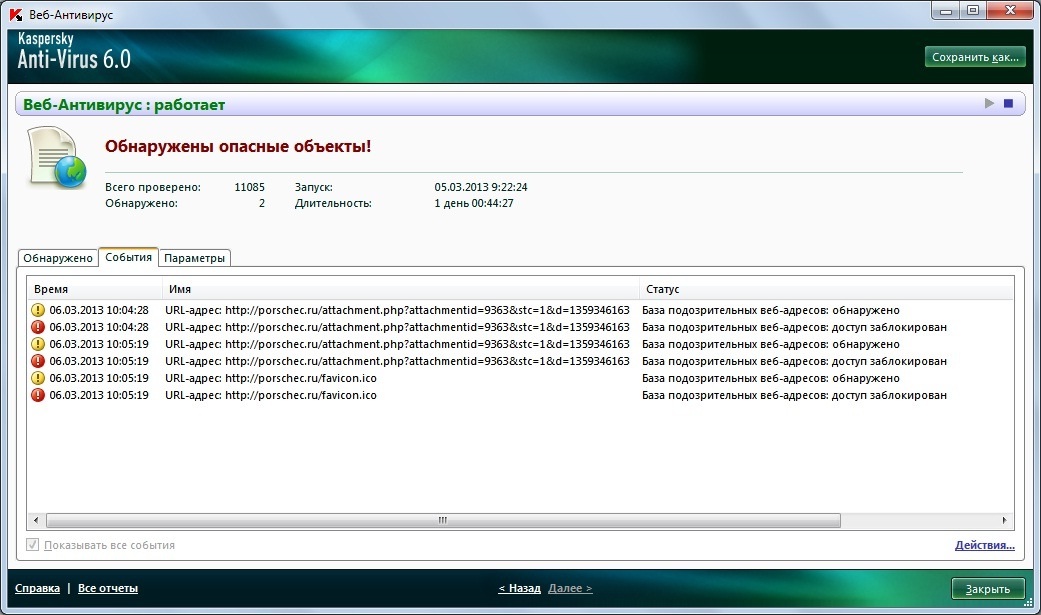The height and width of the screenshot is (615, 1041).
Task: Click the right arrow of the horizontal scrollbar
Action: (x=1004, y=520)
